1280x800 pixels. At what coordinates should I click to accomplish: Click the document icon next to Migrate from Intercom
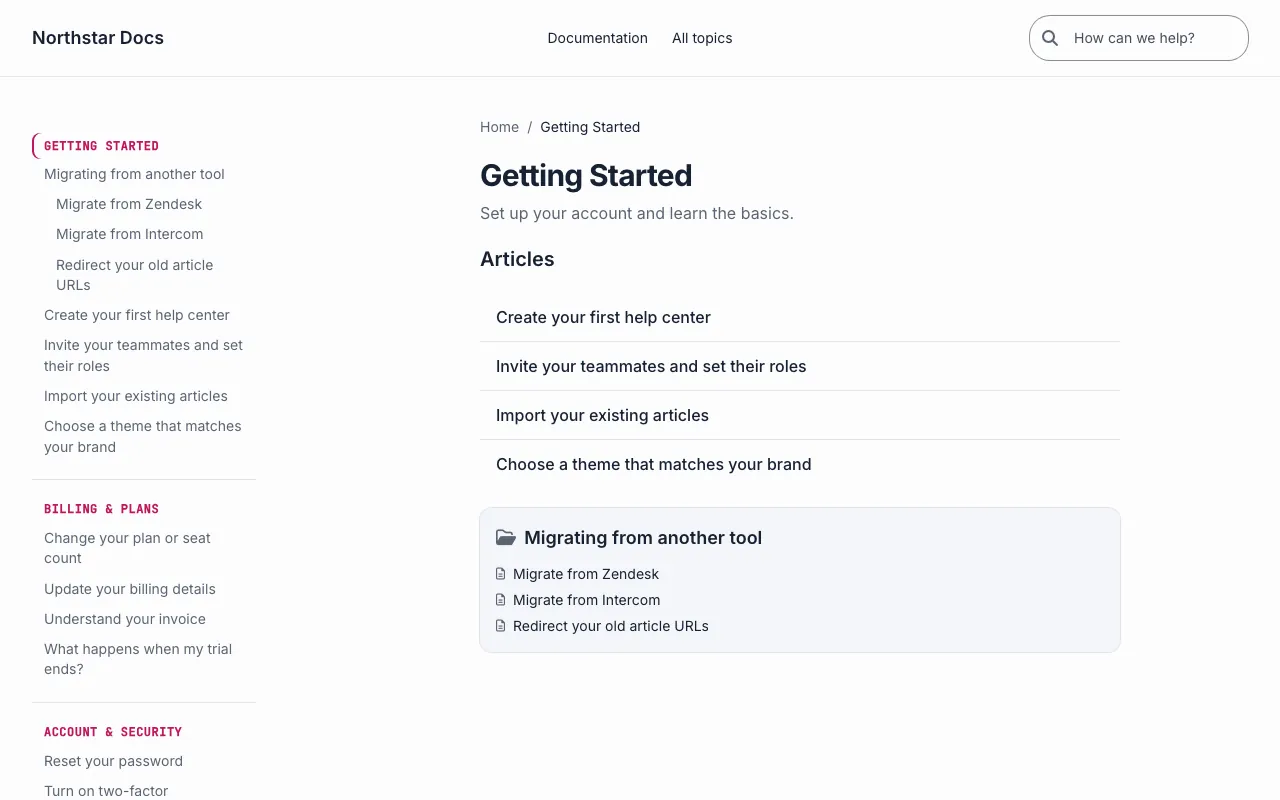pyautogui.click(x=501, y=600)
